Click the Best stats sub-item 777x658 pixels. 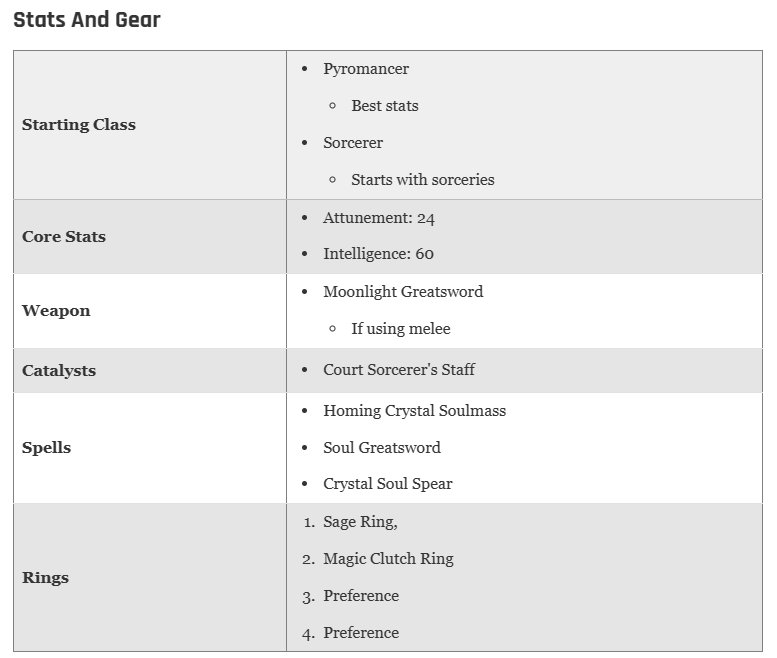385,106
